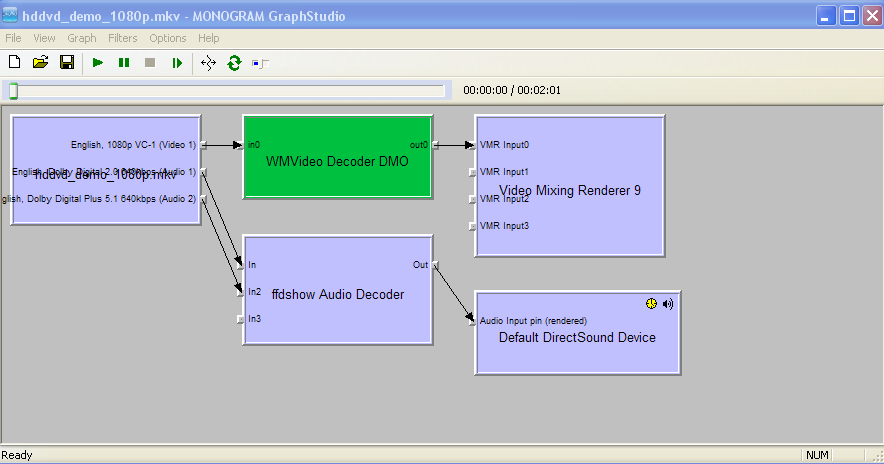The width and height of the screenshot is (884, 464).
Task: Click the Video 1 output pin
Action: (204, 145)
